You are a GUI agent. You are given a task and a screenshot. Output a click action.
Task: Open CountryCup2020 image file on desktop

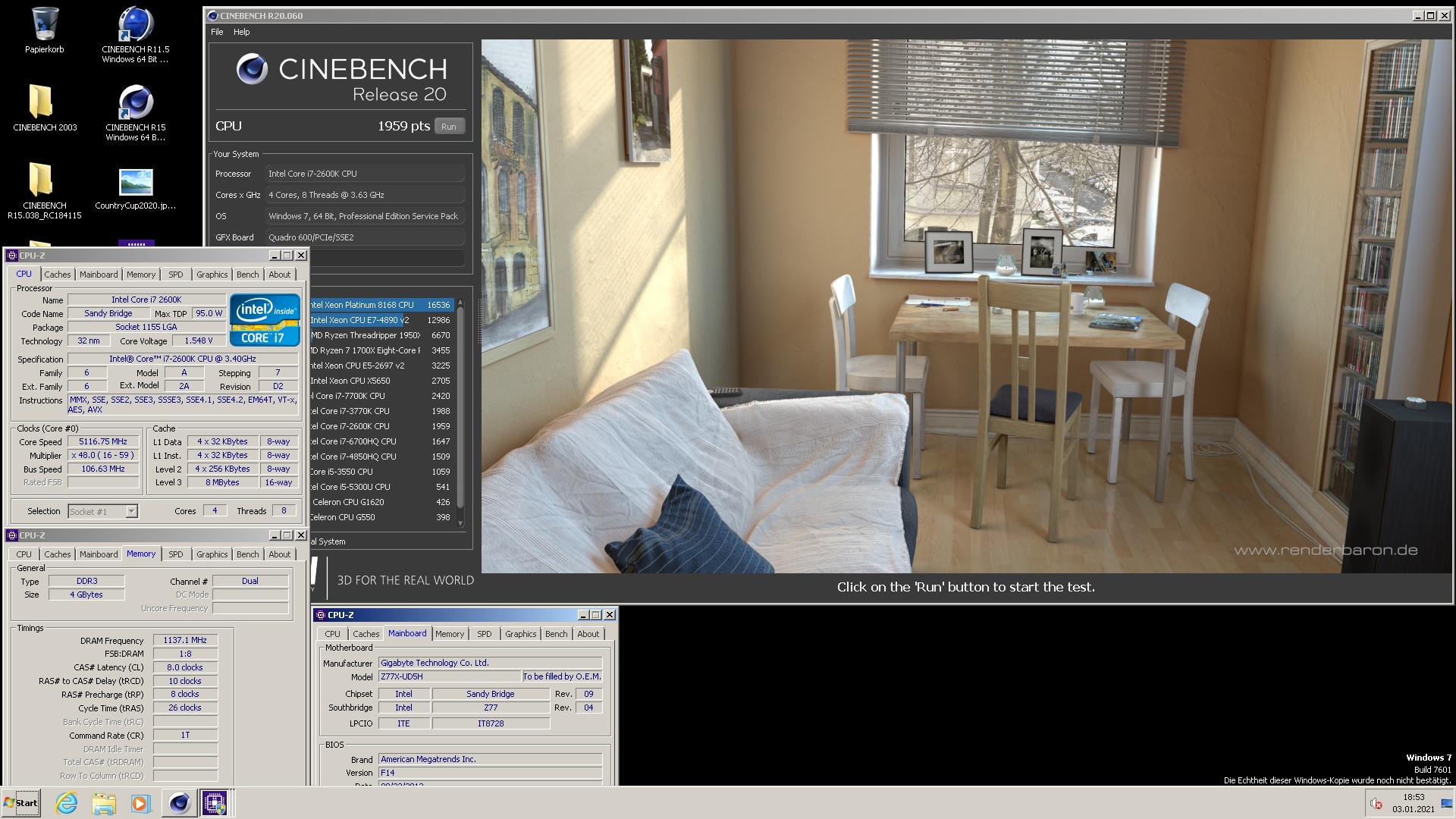[136, 189]
